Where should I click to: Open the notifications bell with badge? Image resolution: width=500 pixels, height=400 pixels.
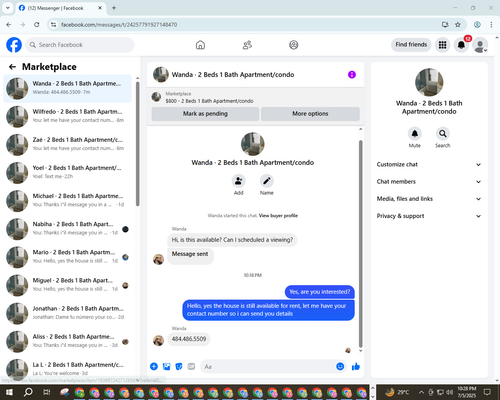tap(461, 45)
